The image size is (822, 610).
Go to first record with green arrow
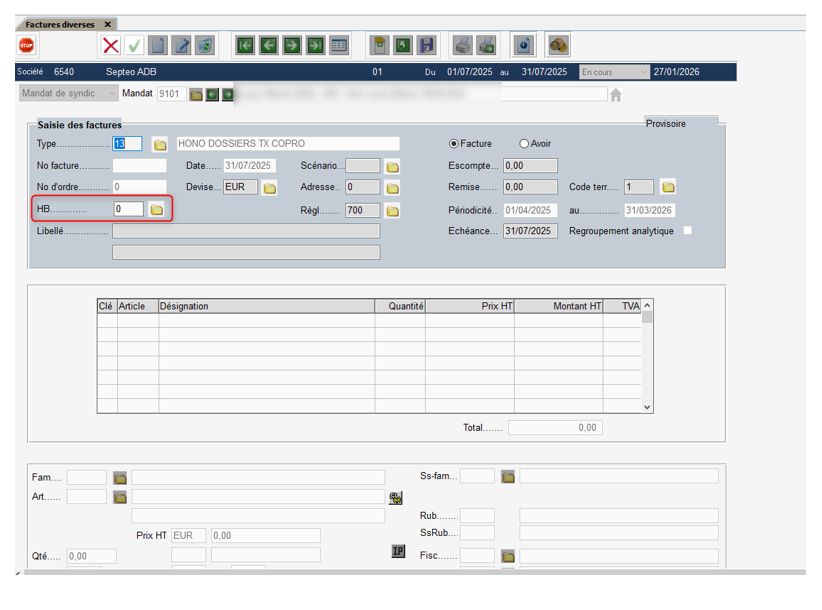tap(245, 45)
